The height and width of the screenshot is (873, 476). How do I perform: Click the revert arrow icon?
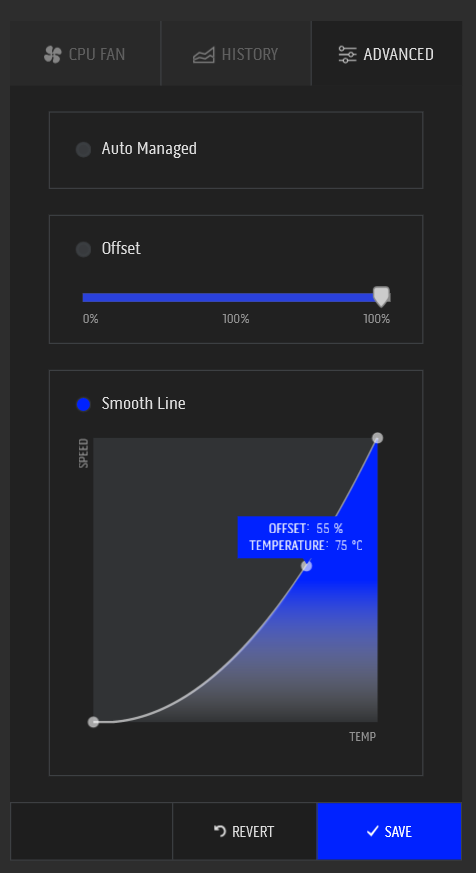click(x=220, y=831)
